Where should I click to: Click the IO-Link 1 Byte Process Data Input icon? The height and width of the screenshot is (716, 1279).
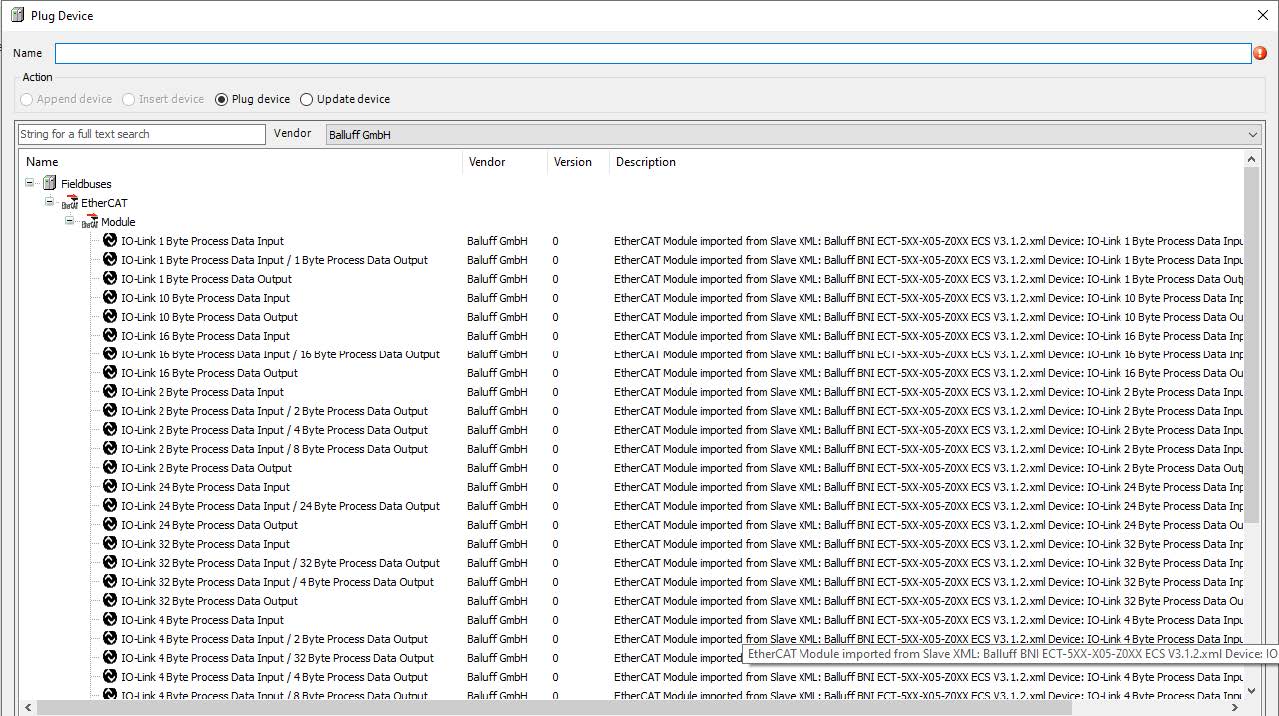coord(110,241)
